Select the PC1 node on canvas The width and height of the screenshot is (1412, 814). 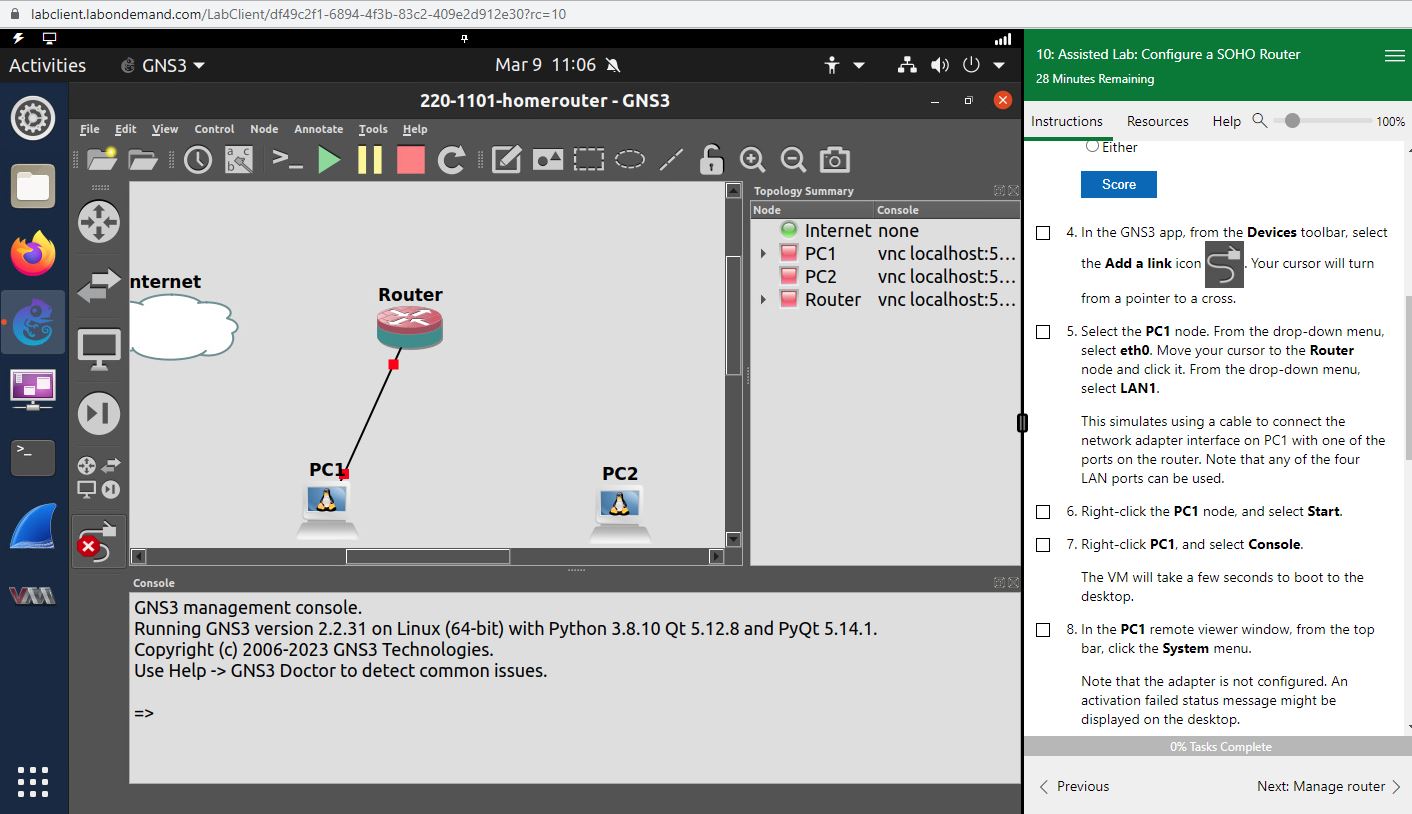point(326,510)
